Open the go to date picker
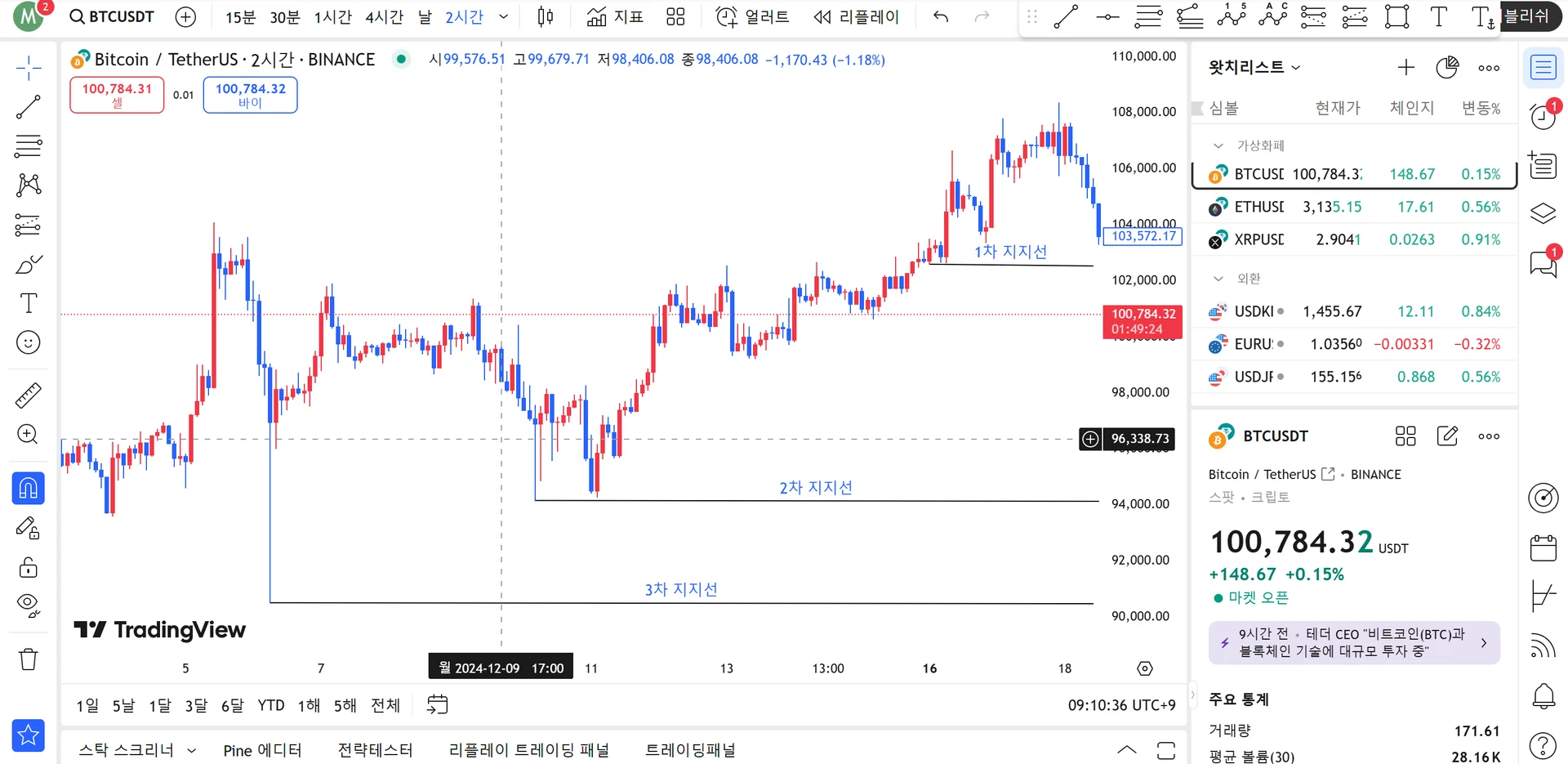The height and width of the screenshot is (764, 1568). [x=438, y=704]
